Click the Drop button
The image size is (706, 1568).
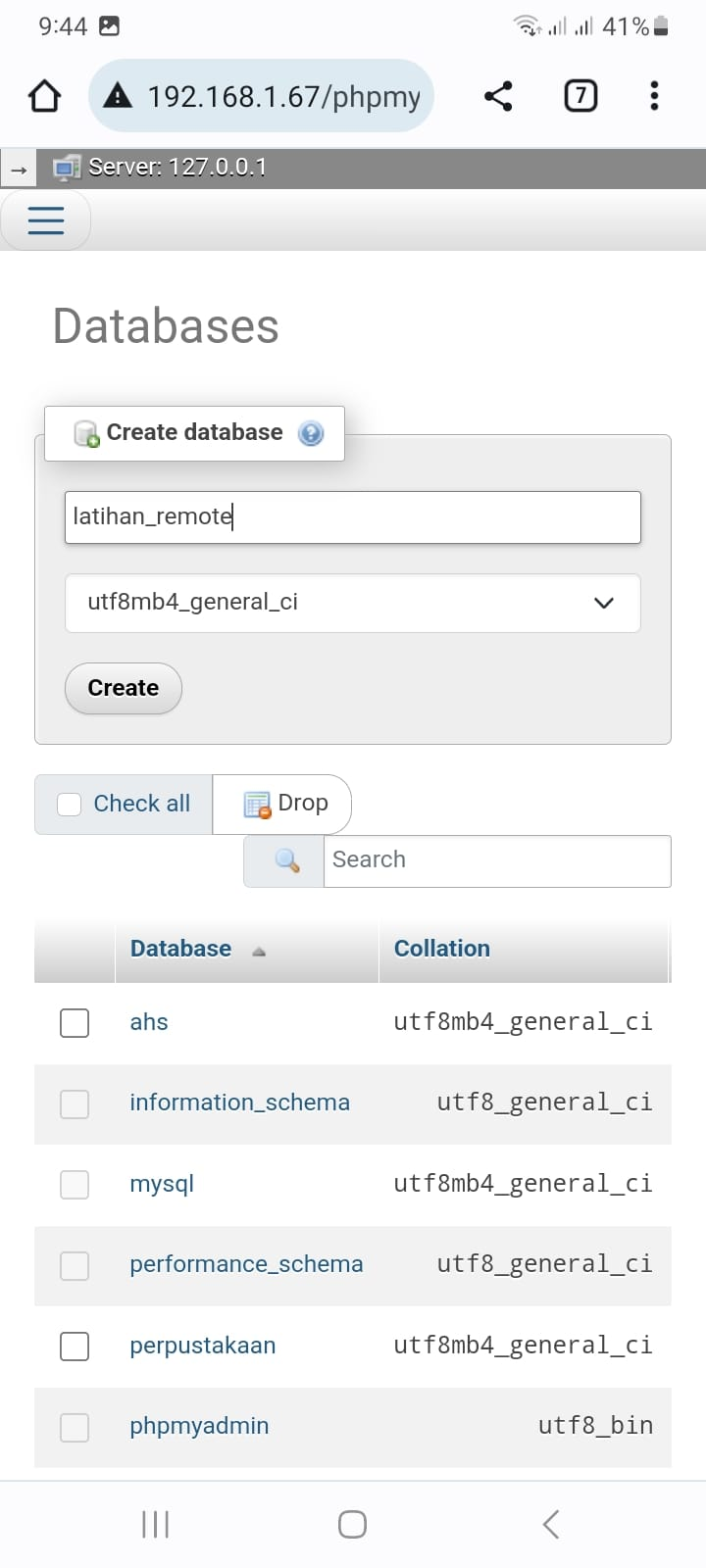(x=286, y=804)
